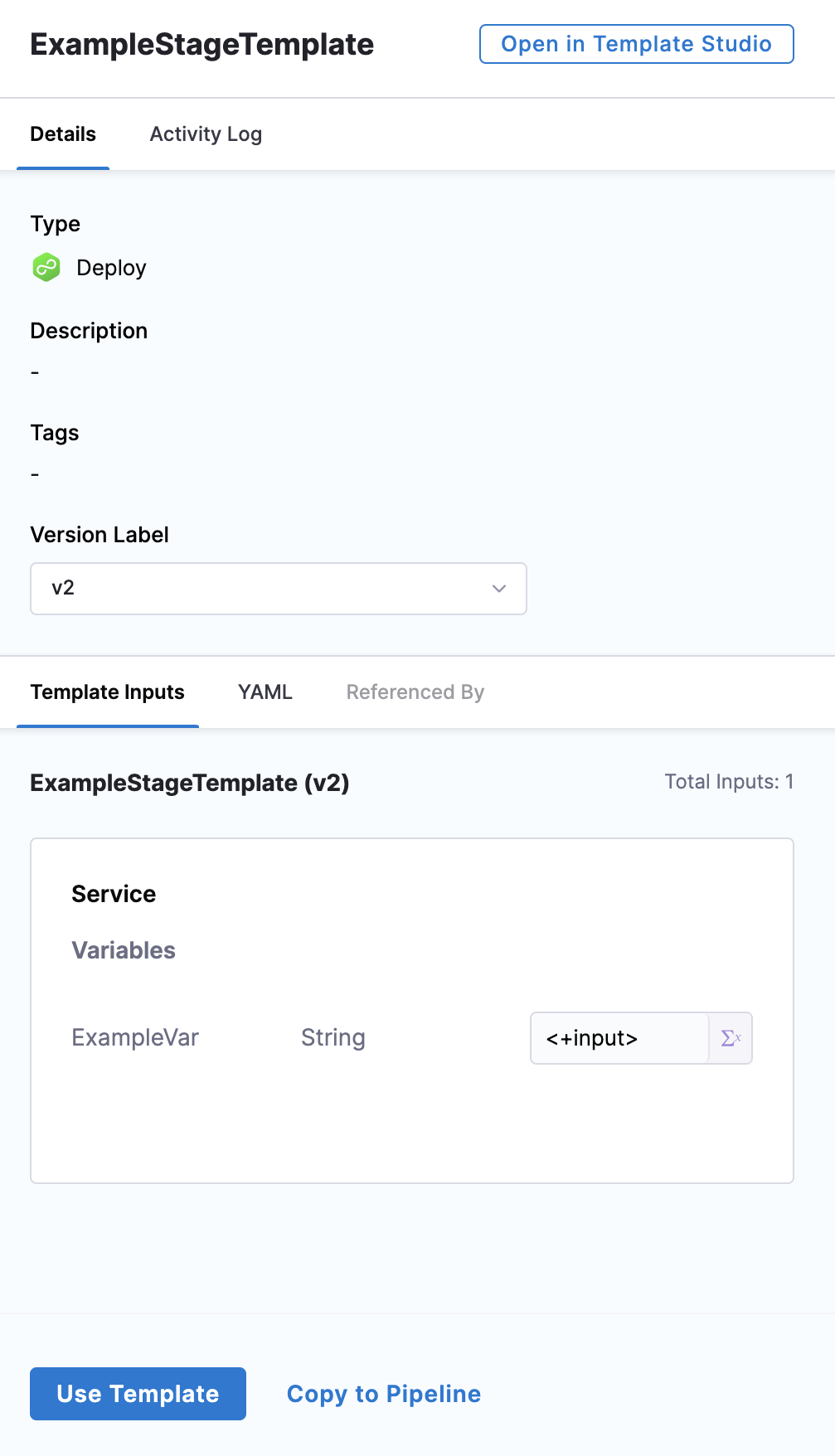This screenshot has height=1456, width=835.
Task: Switch to the Activity Log tab
Action: point(206,134)
